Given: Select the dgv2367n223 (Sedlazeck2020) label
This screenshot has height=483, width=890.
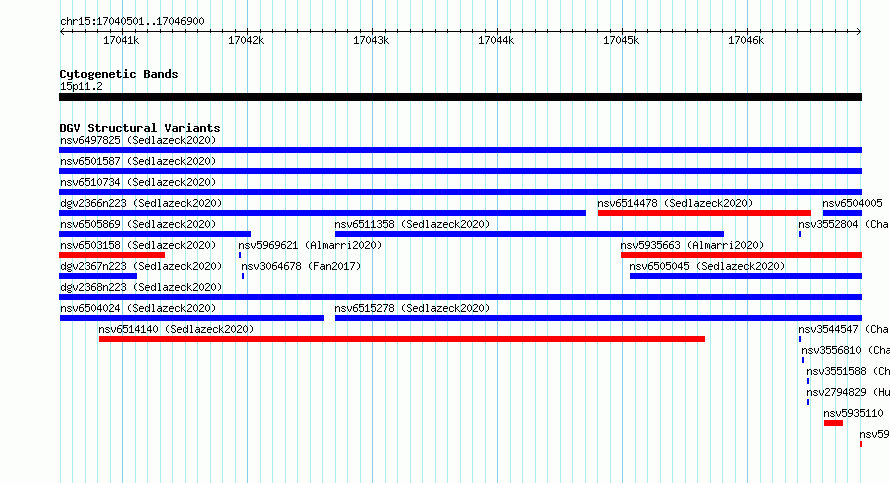Looking at the screenshot, I should tap(141, 266).
